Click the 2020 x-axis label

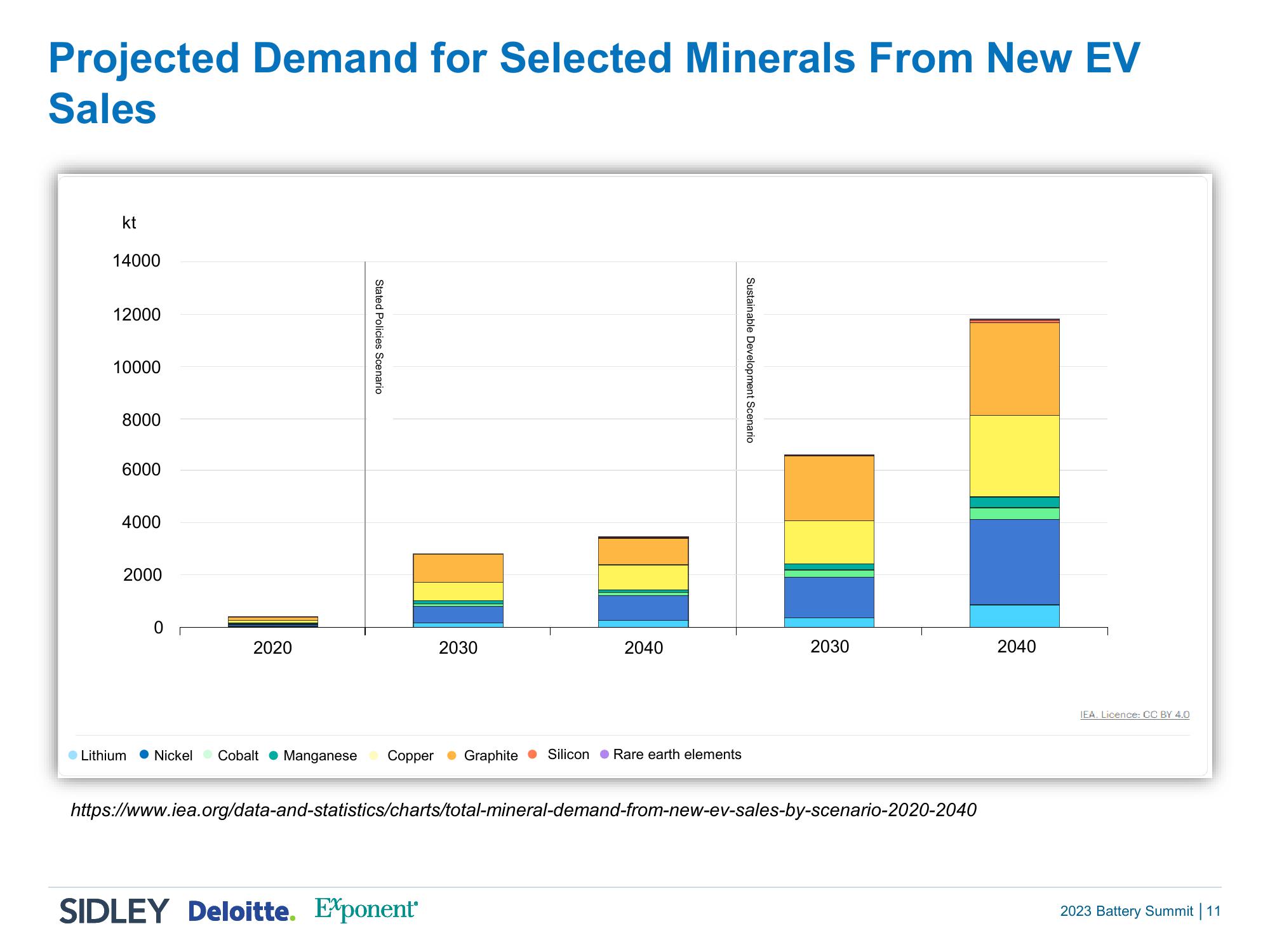point(272,648)
